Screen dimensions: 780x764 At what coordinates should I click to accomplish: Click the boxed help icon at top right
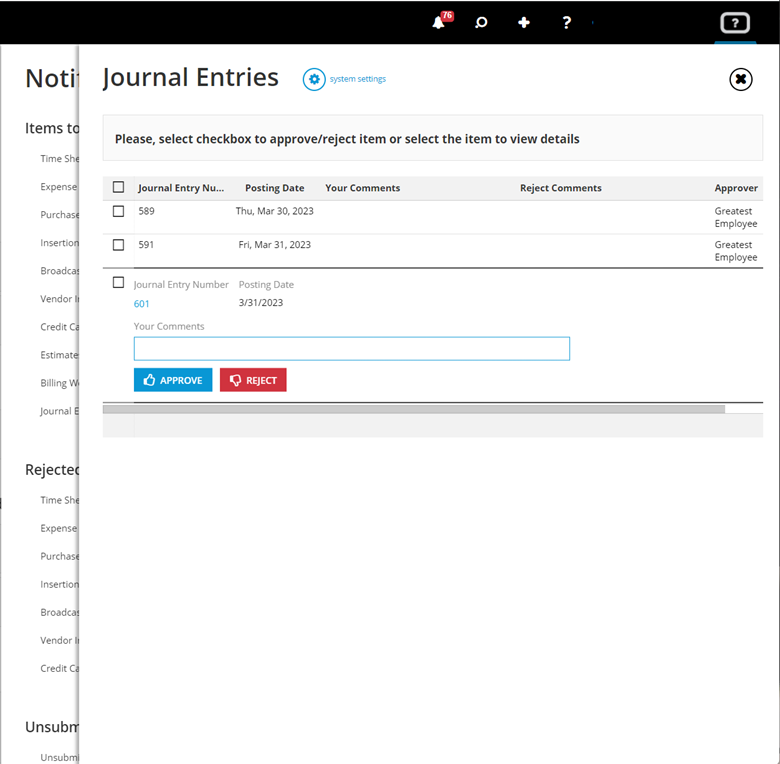[x=735, y=23]
